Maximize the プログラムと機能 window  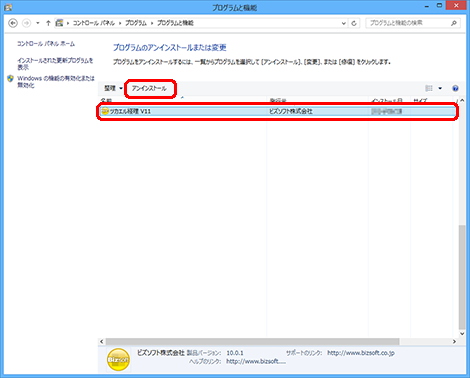point(440,6)
